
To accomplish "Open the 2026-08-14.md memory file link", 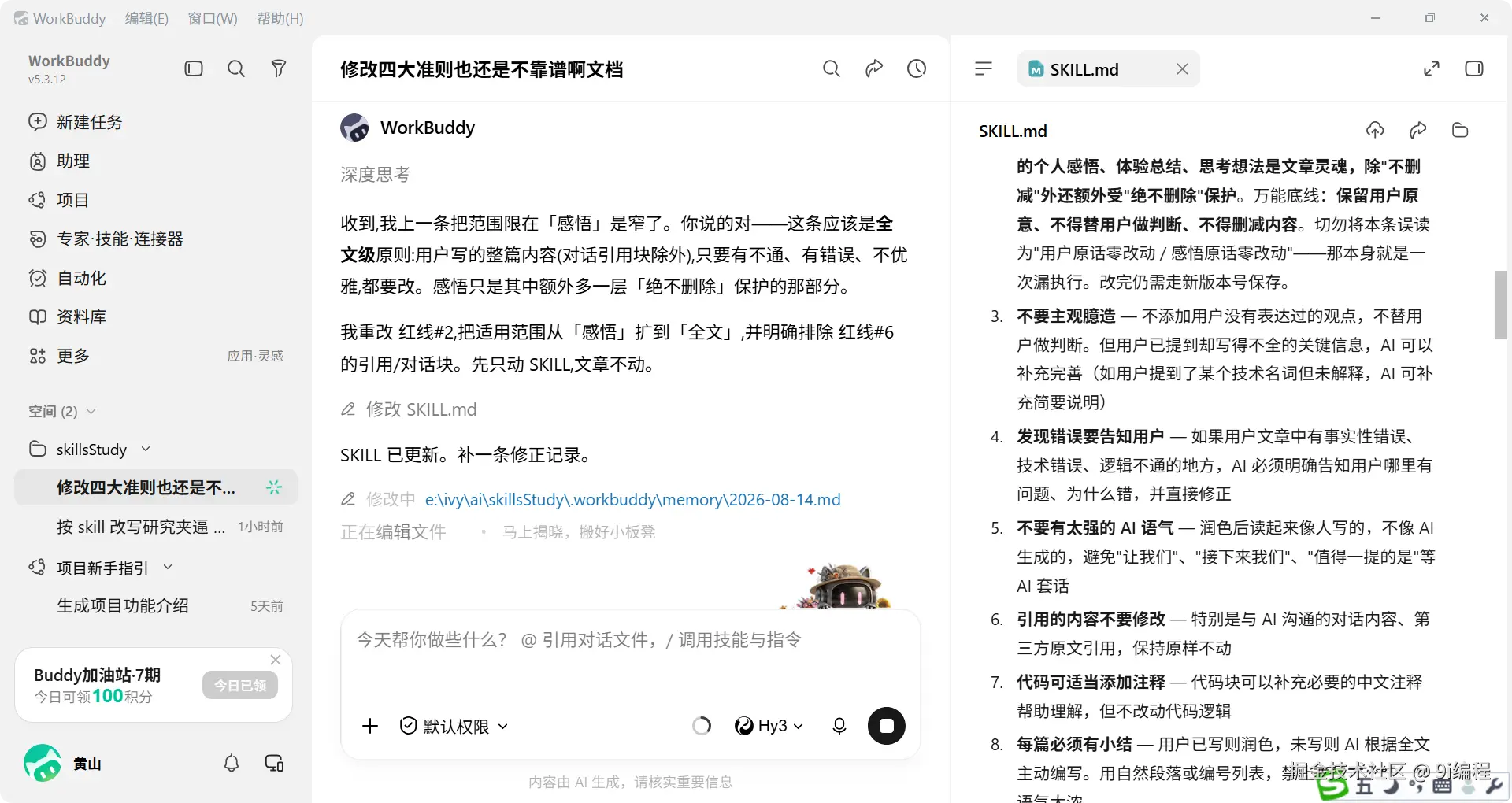I will (633, 500).
